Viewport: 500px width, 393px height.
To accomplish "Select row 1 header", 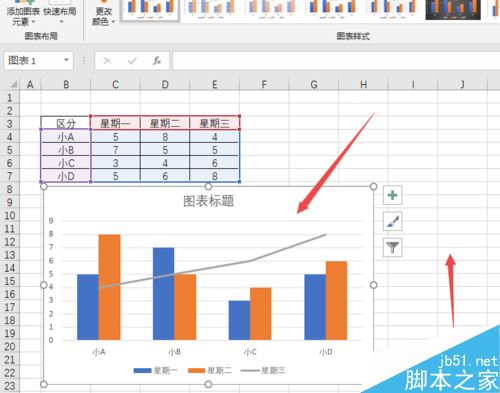I will 10,98.
